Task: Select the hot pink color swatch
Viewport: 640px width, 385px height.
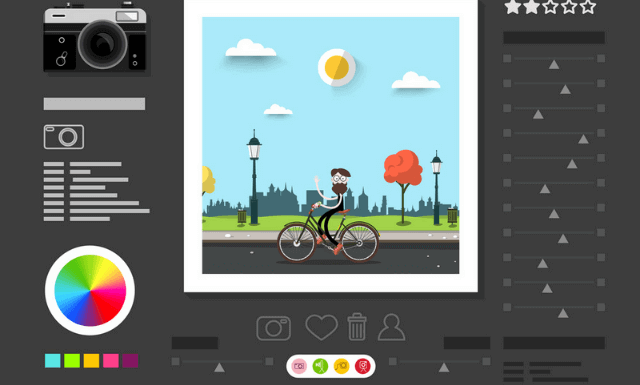Action: pos(111,361)
